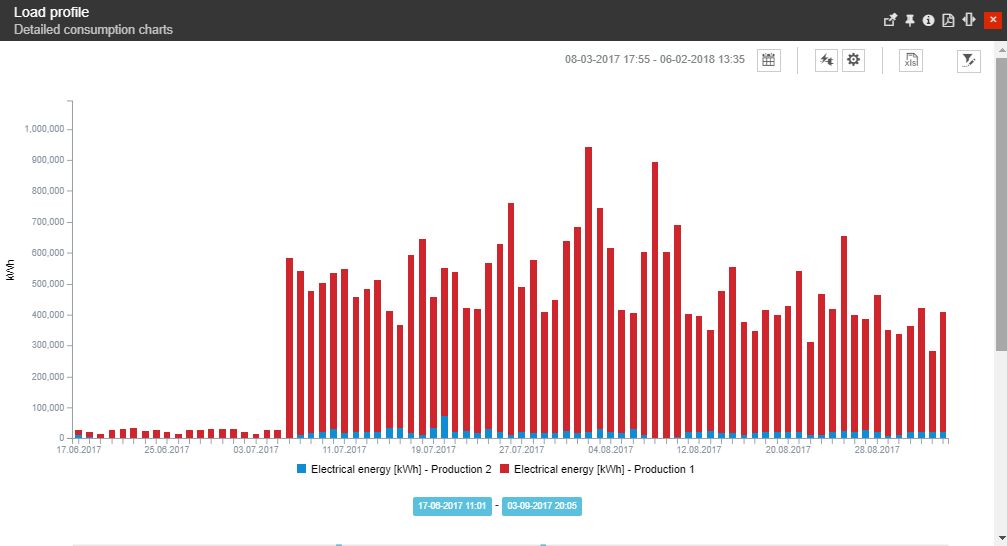1007x546 pixels.
Task: Pin the Load profile widget
Action: click(910, 20)
